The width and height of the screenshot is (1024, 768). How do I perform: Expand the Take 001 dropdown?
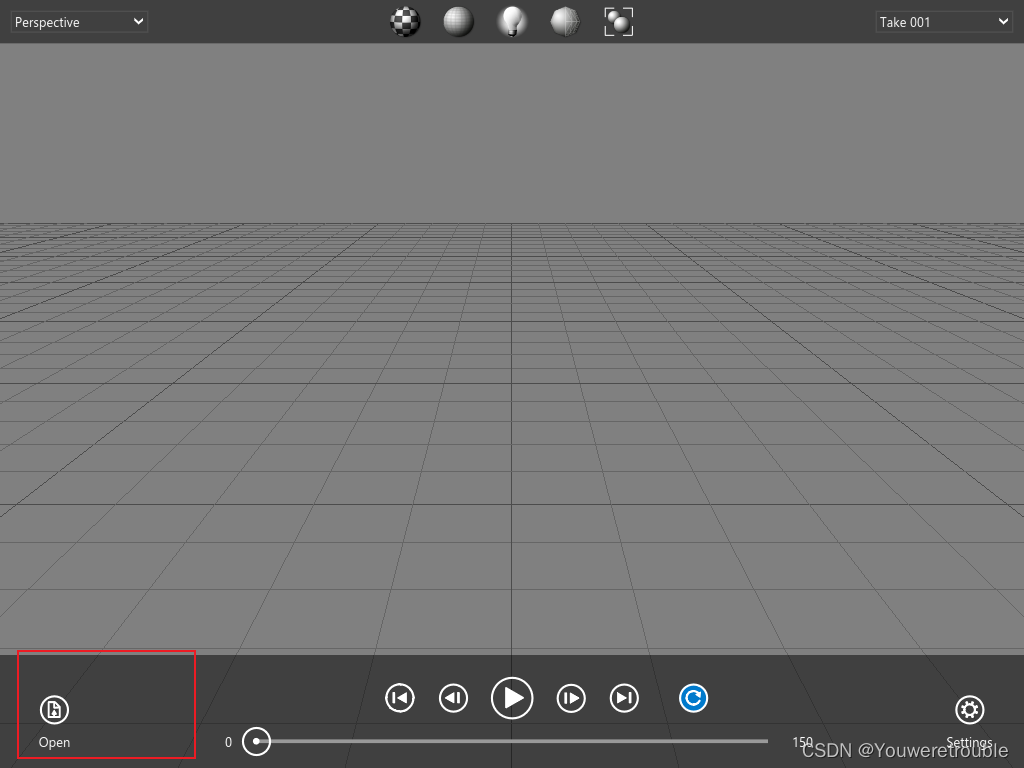click(944, 22)
